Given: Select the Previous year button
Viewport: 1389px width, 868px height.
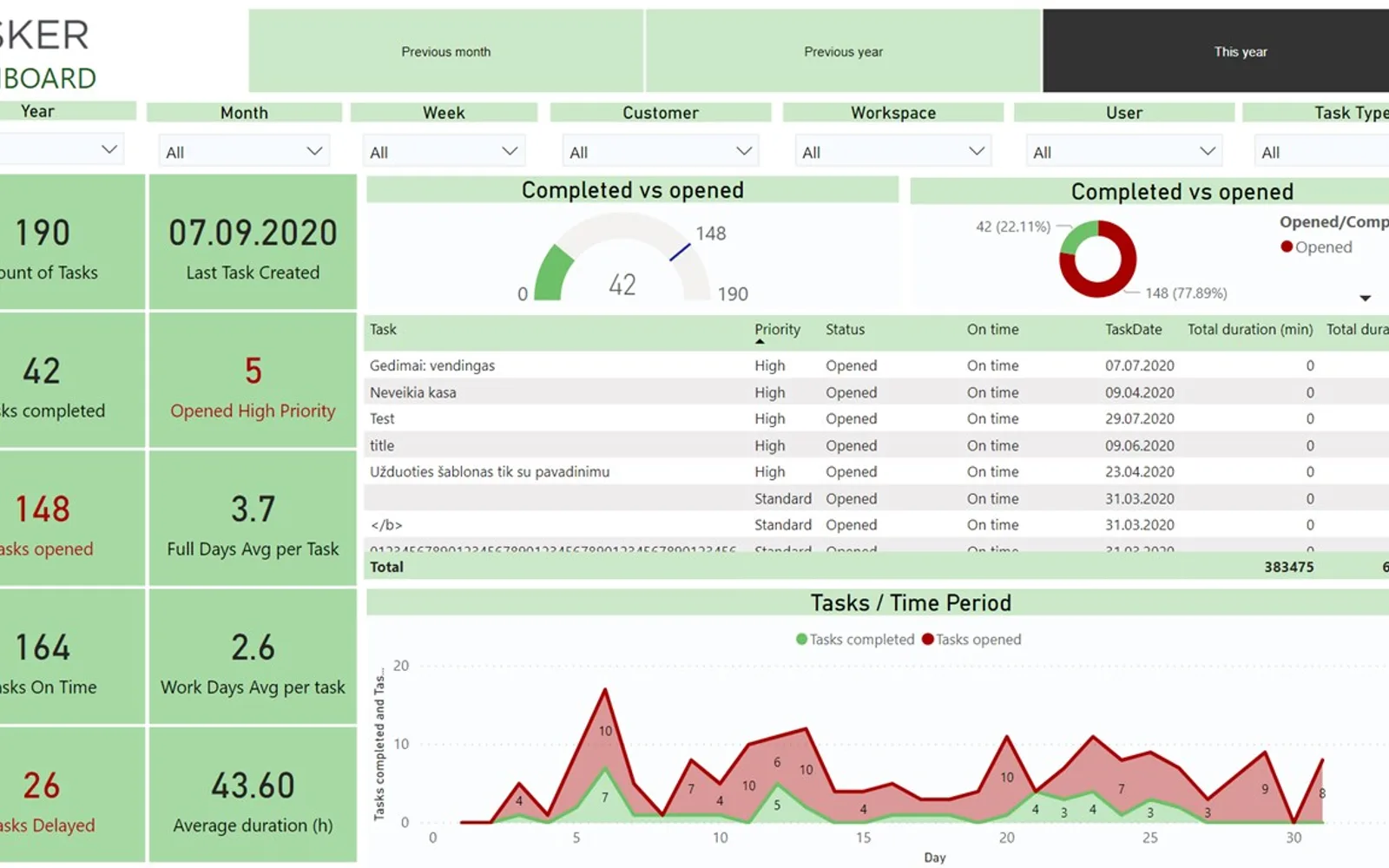Looking at the screenshot, I should click(843, 51).
